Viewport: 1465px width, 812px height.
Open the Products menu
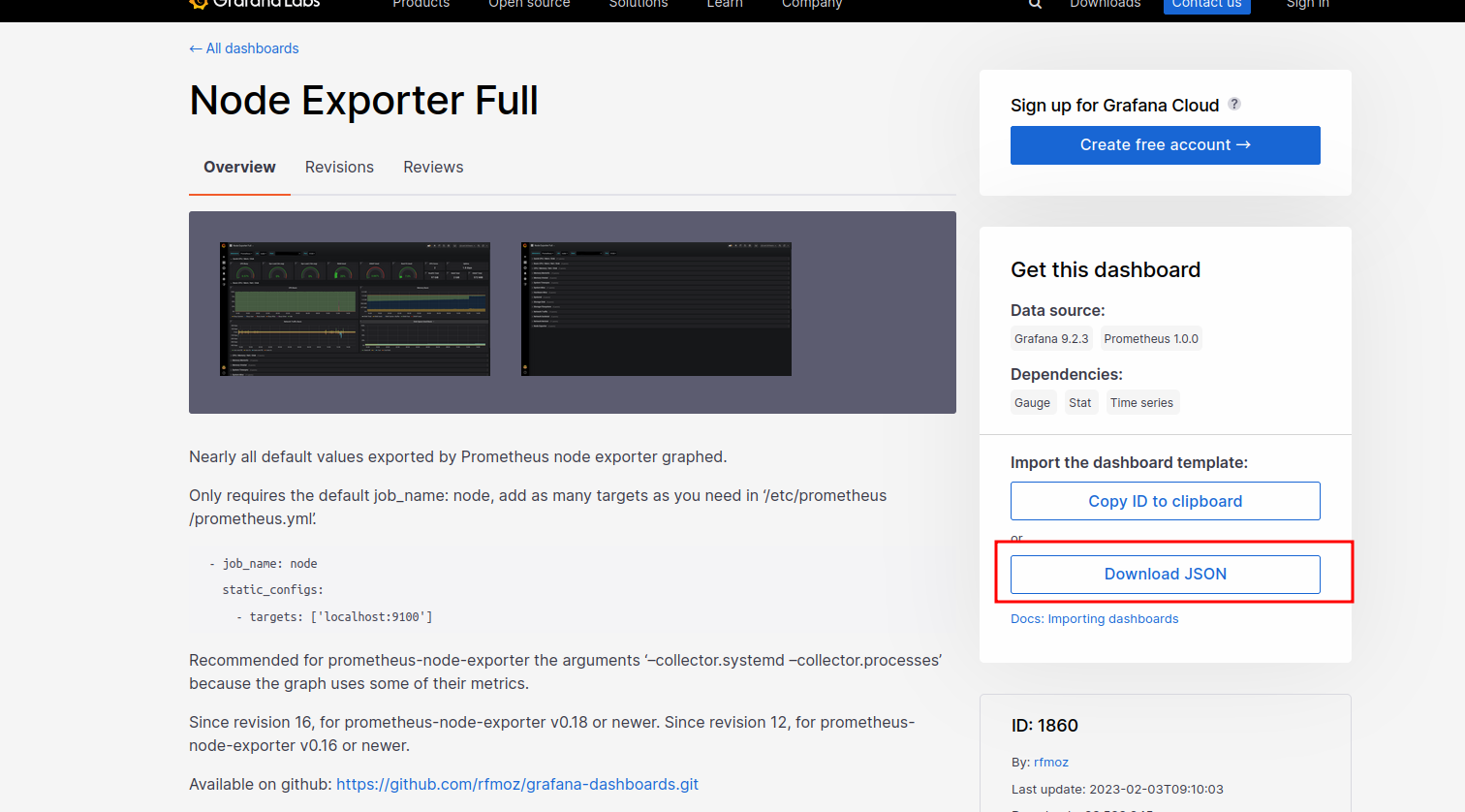421,4
